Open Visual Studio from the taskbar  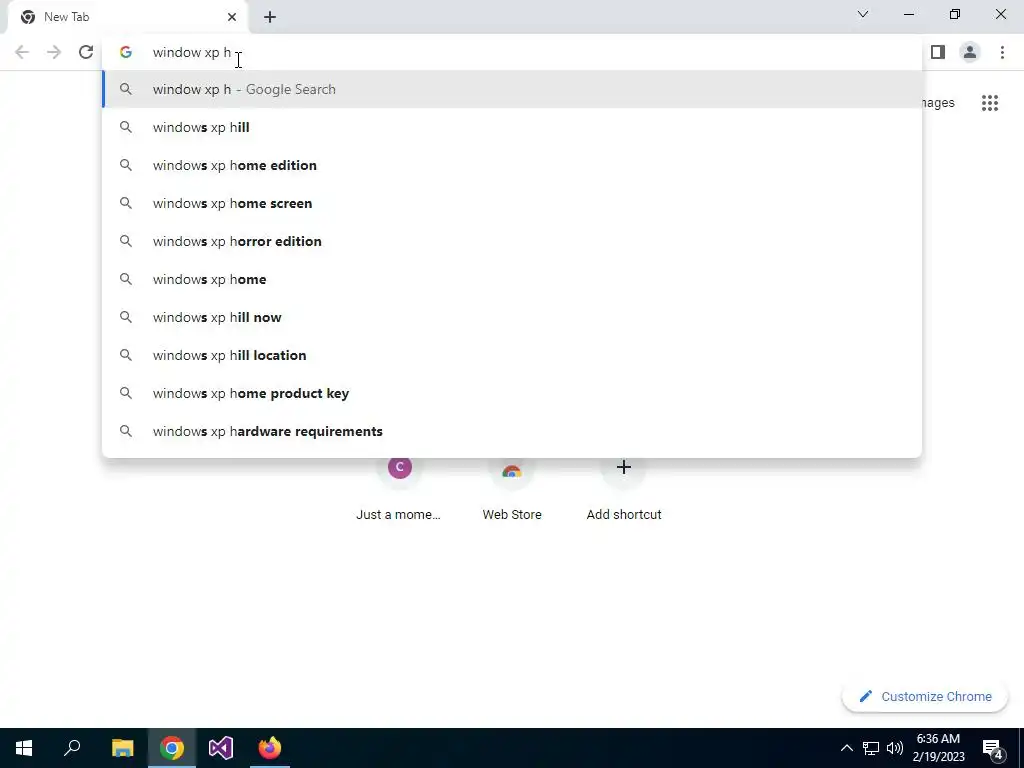pos(221,748)
